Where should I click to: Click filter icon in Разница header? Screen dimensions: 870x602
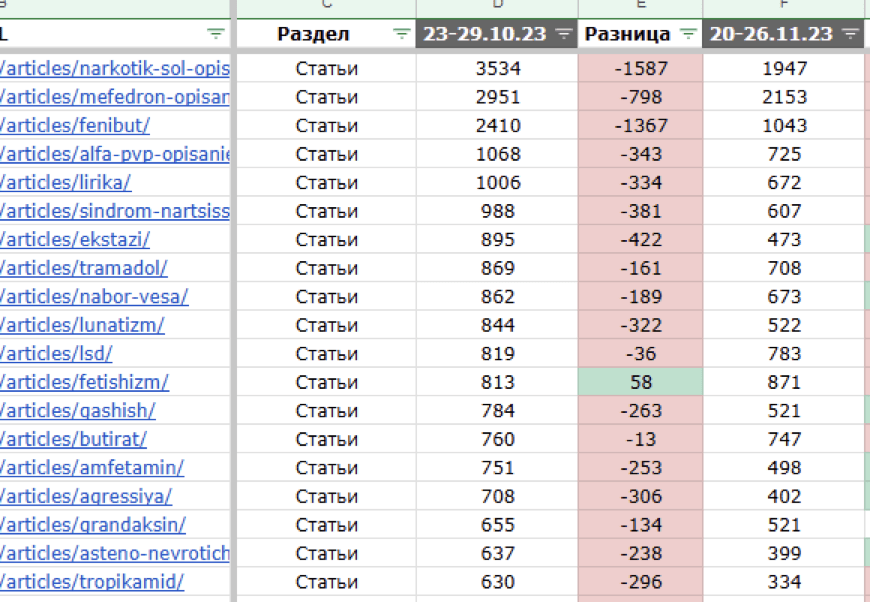coord(688,34)
